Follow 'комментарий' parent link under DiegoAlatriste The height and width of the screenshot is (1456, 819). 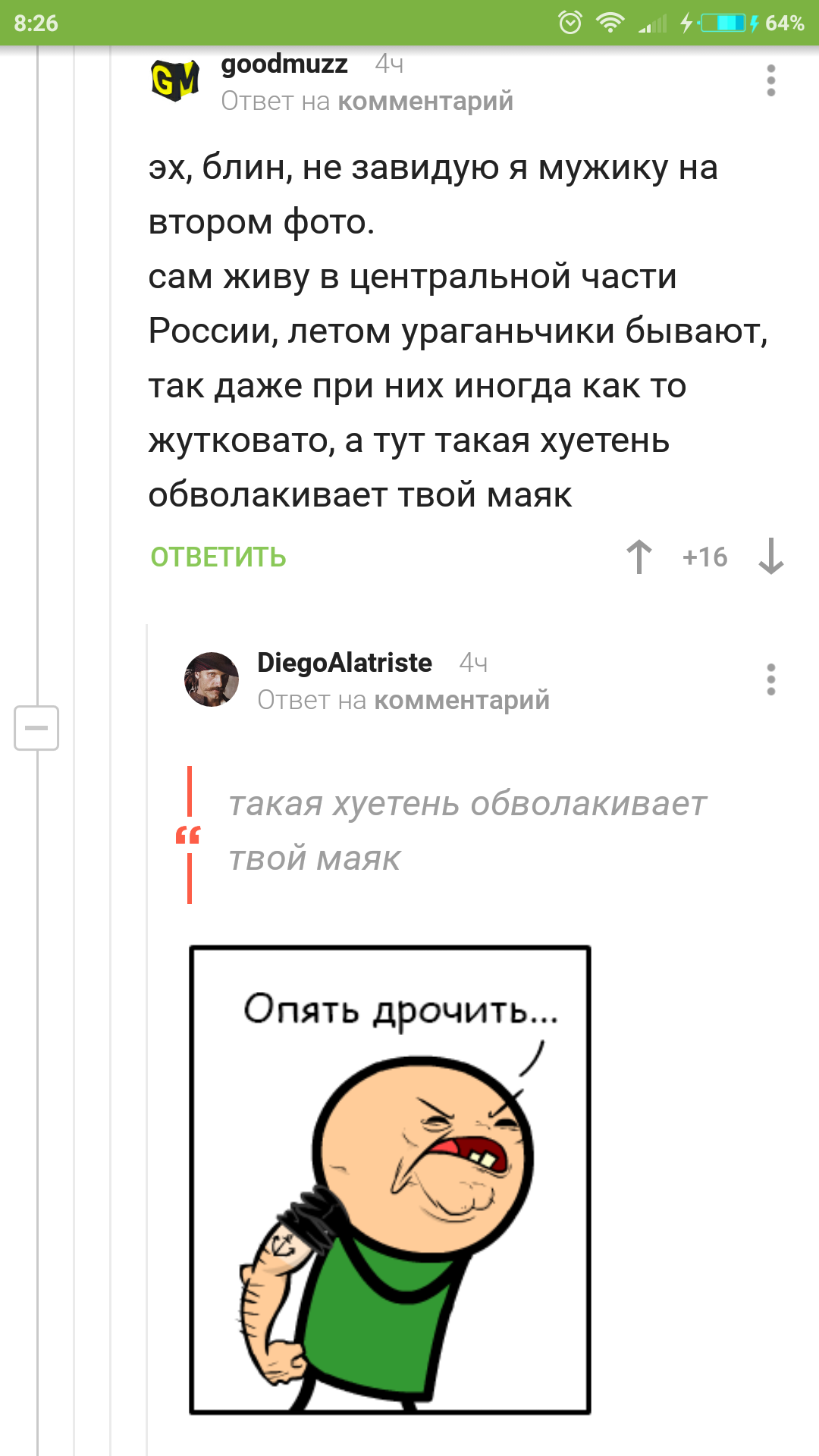(x=462, y=700)
